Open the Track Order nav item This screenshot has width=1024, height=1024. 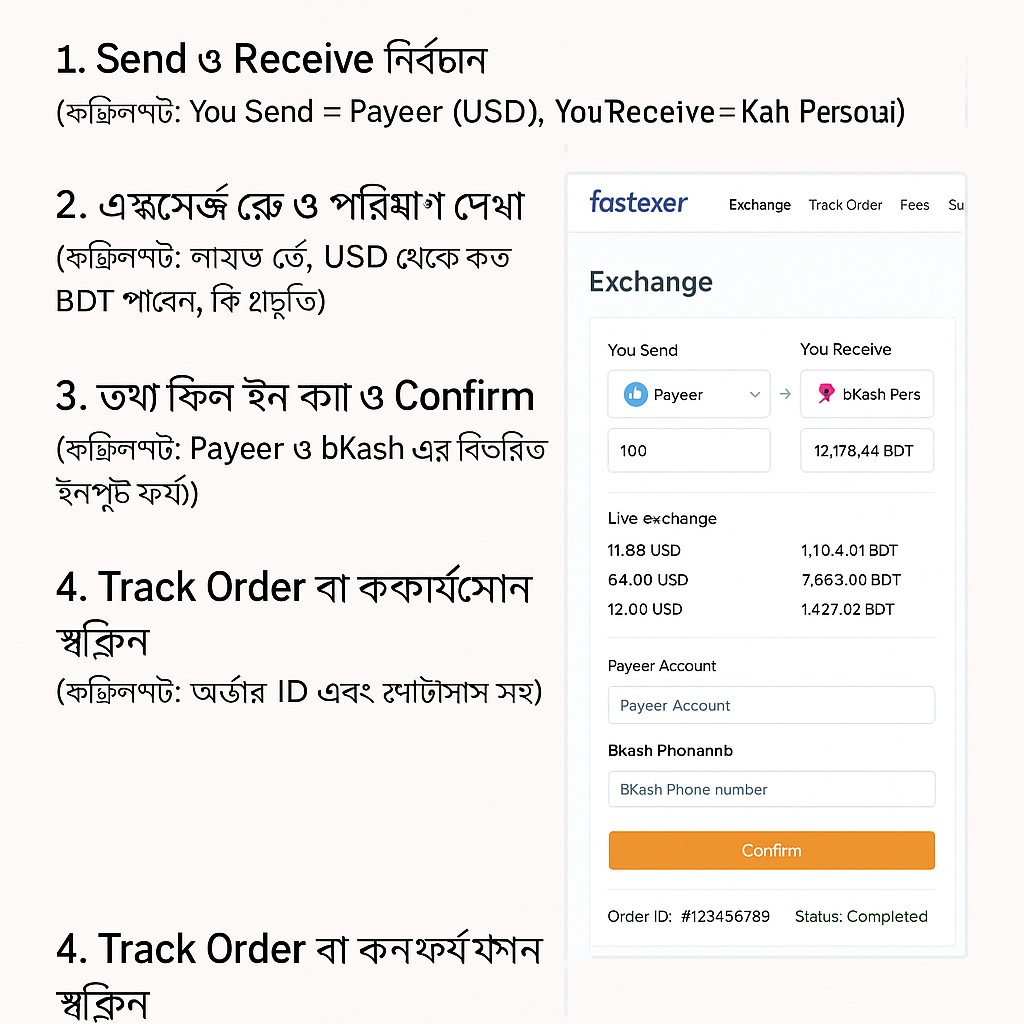[x=845, y=205]
